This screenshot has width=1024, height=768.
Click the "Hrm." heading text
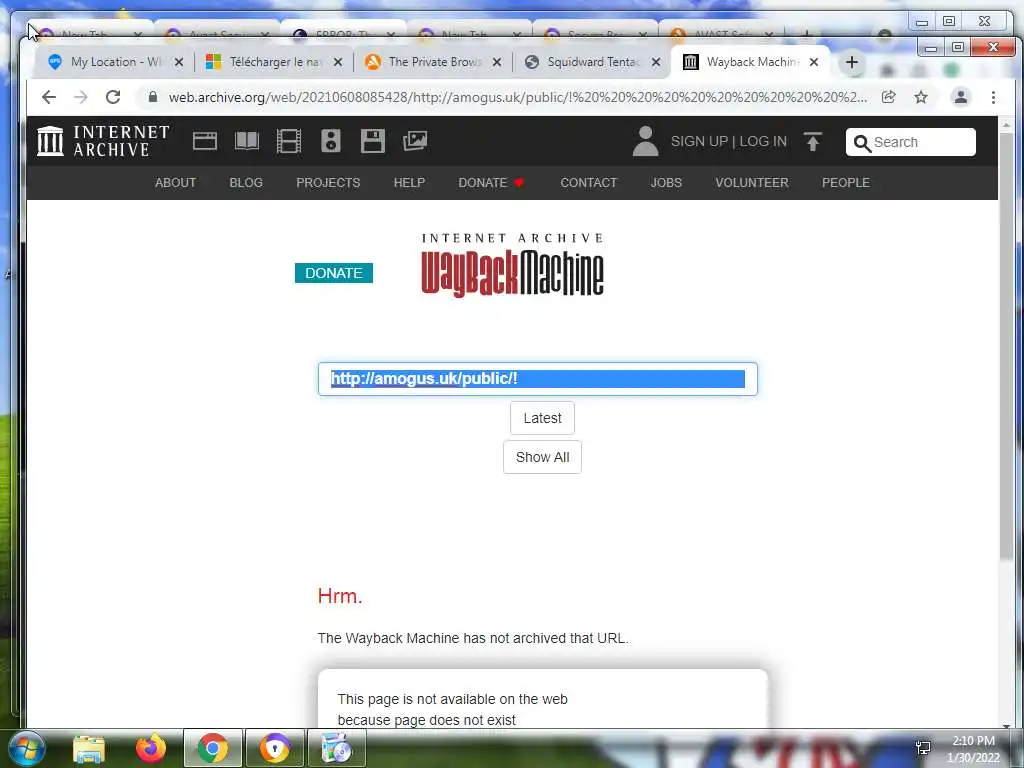point(340,596)
